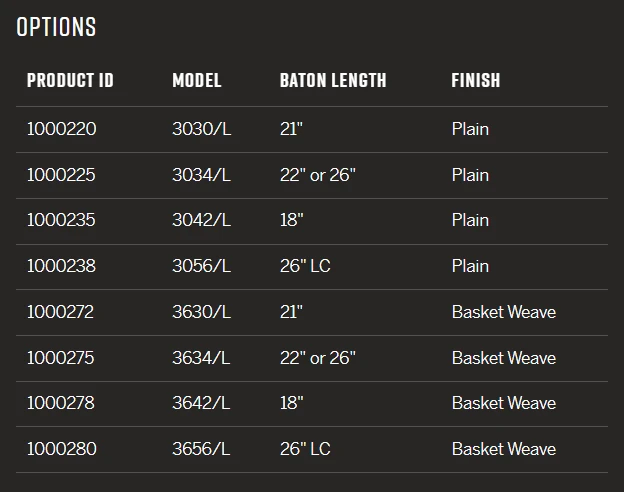Click Basket Weave finish in the 1000275 row
The width and height of the screenshot is (624, 492).
tap(503, 358)
